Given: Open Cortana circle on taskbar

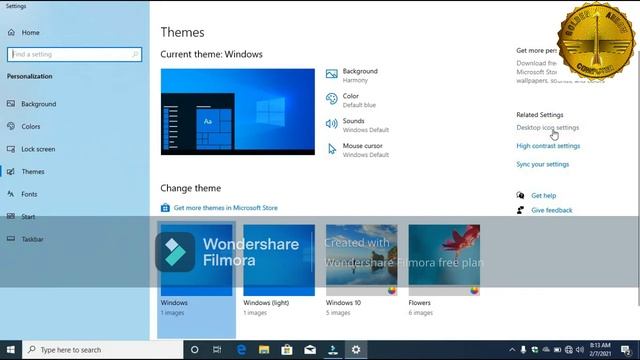Looking at the screenshot, I should [x=195, y=350].
